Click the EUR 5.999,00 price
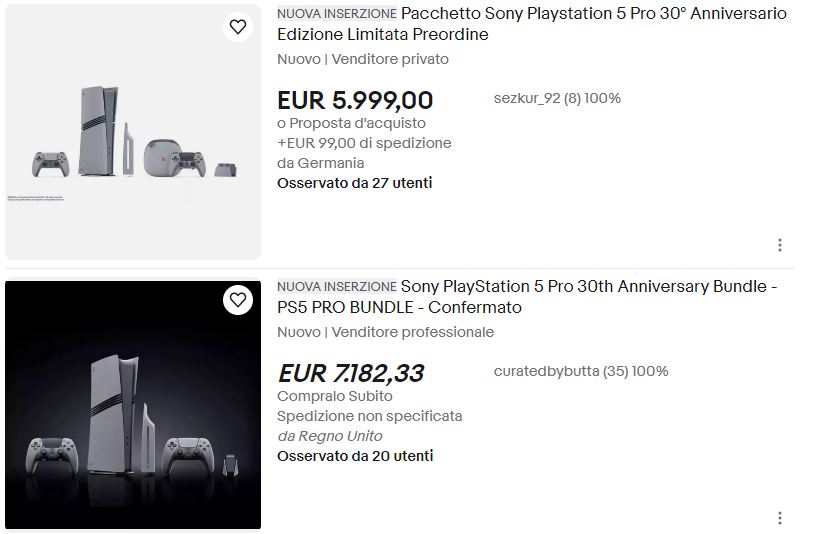The width and height of the screenshot is (837, 534). tap(355, 100)
